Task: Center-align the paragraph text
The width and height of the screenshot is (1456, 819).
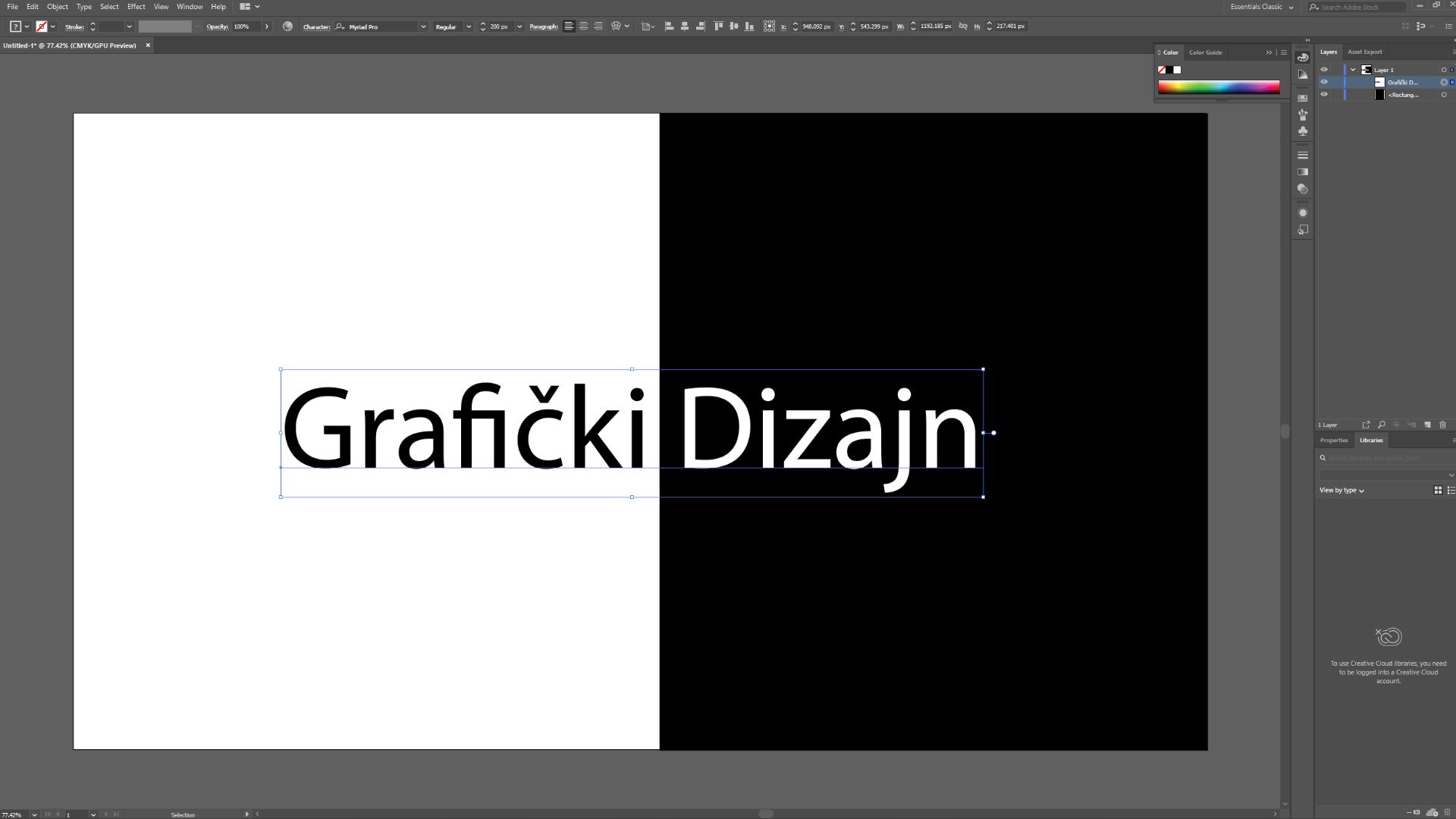Action: [583, 27]
